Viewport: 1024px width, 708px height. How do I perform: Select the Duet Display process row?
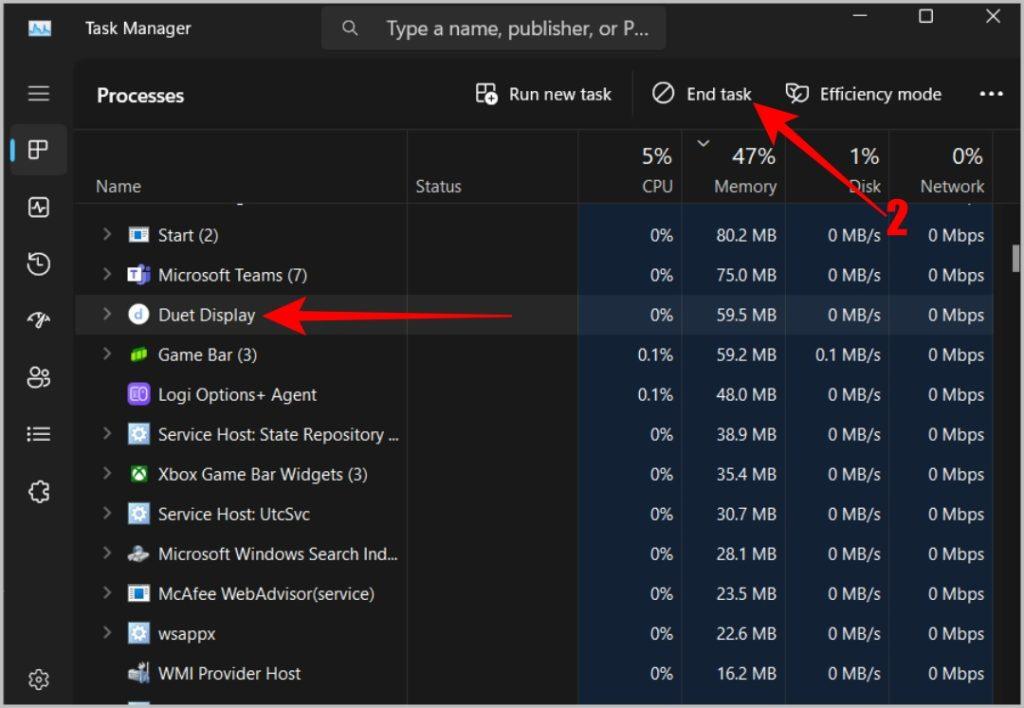click(x=534, y=315)
